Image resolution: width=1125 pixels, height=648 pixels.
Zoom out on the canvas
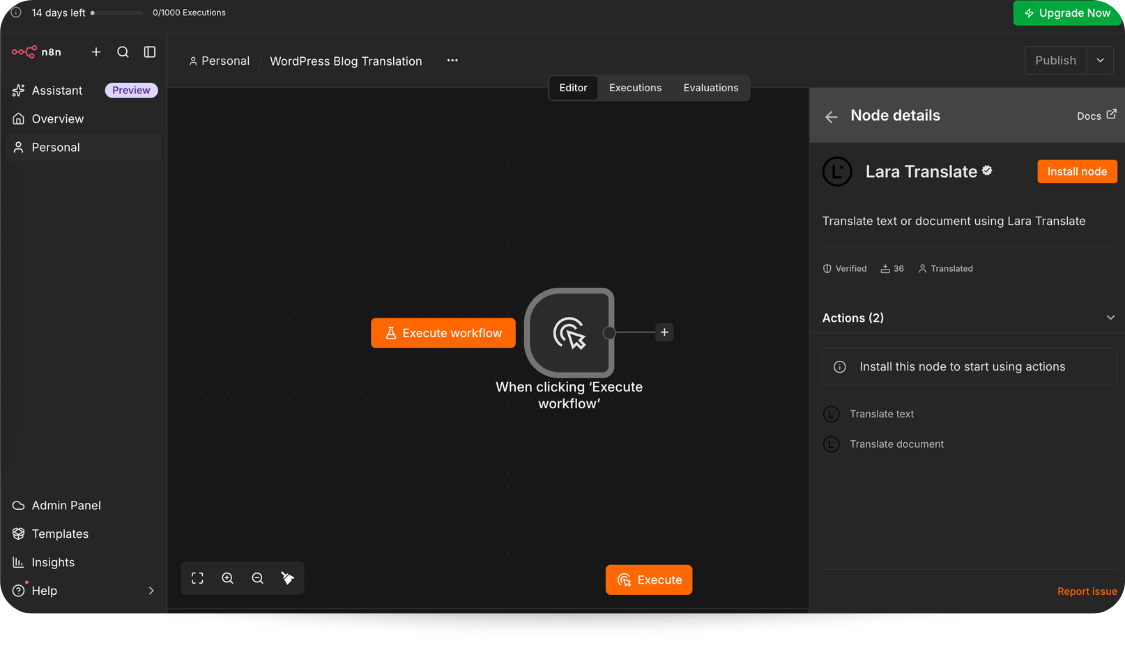click(x=258, y=578)
